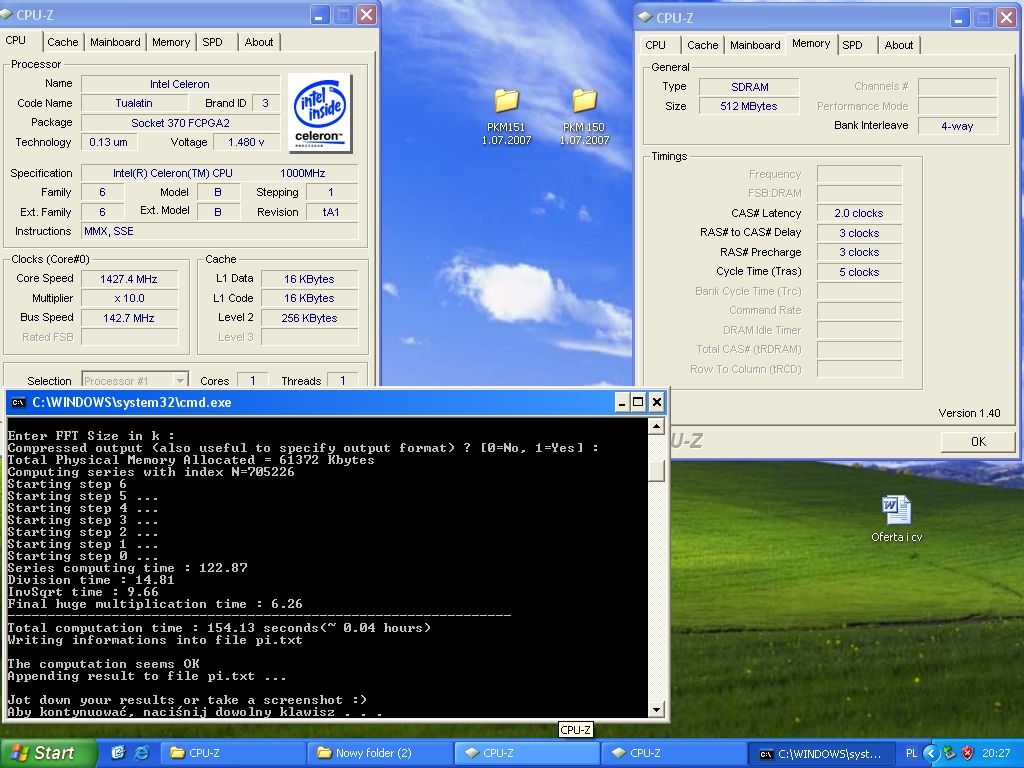Switch to Memory tab in left CPU-Z
This screenshot has width=1024, height=768.
tap(170, 42)
